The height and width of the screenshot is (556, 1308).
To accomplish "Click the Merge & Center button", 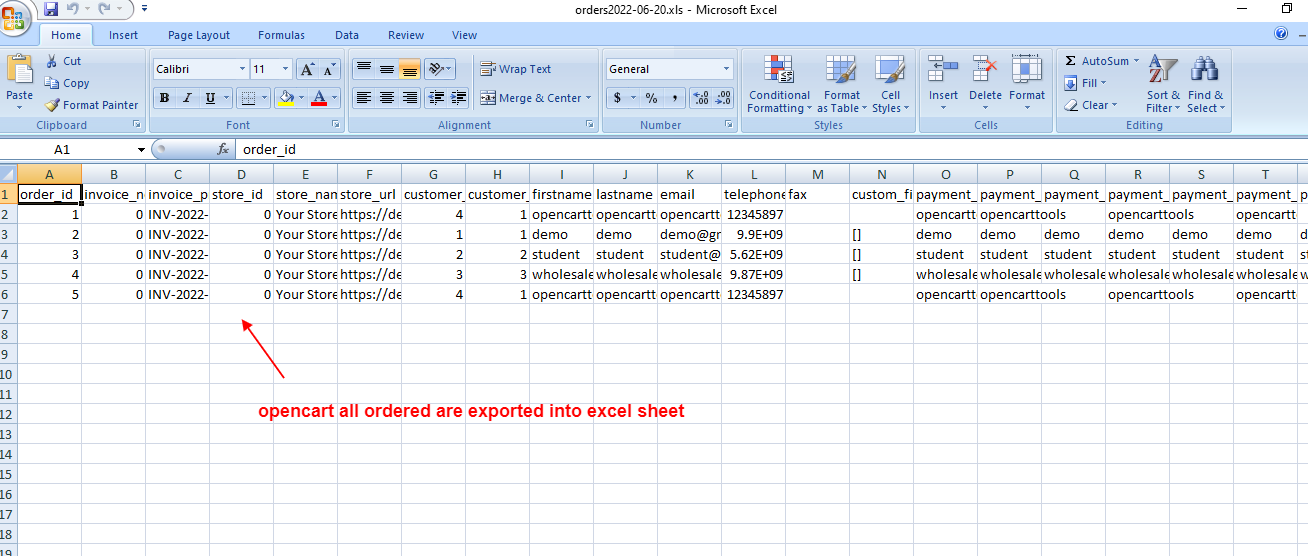I will coord(531,98).
